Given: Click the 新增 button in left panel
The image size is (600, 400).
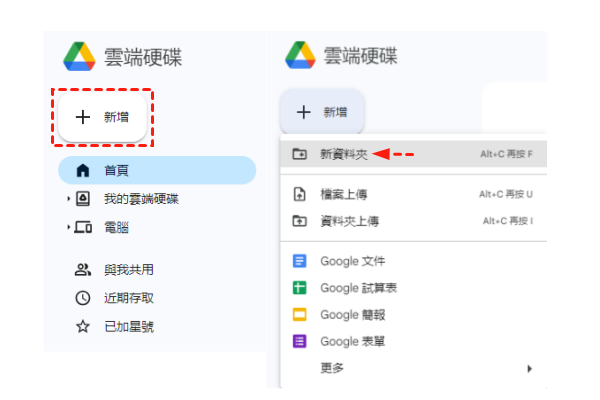Looking at the screenshot, I should click(102, 117).
